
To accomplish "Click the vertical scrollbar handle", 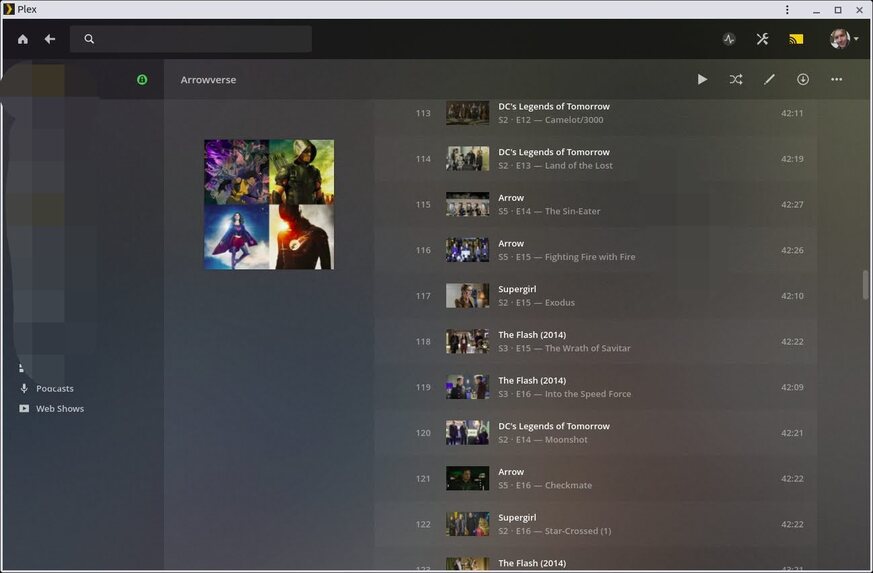I will tap(865, 285).
